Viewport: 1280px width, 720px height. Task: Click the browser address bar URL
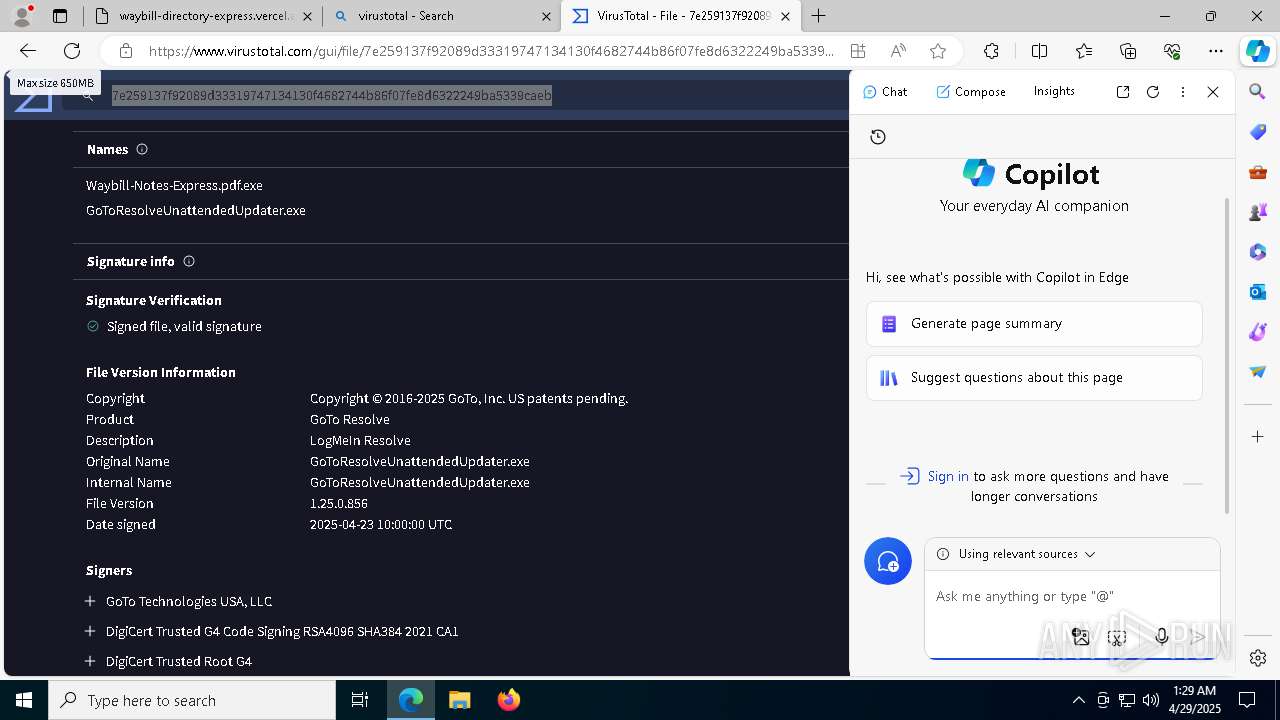490,51
